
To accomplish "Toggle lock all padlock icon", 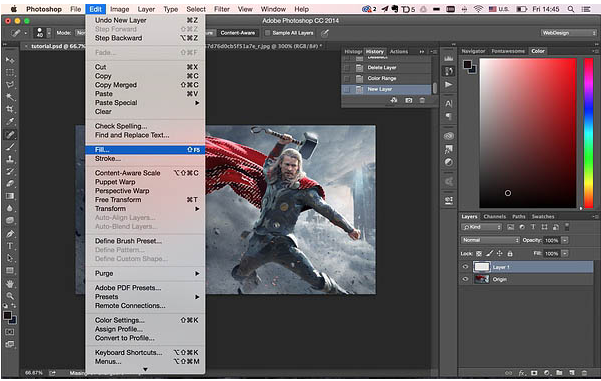I will (510, 253).
